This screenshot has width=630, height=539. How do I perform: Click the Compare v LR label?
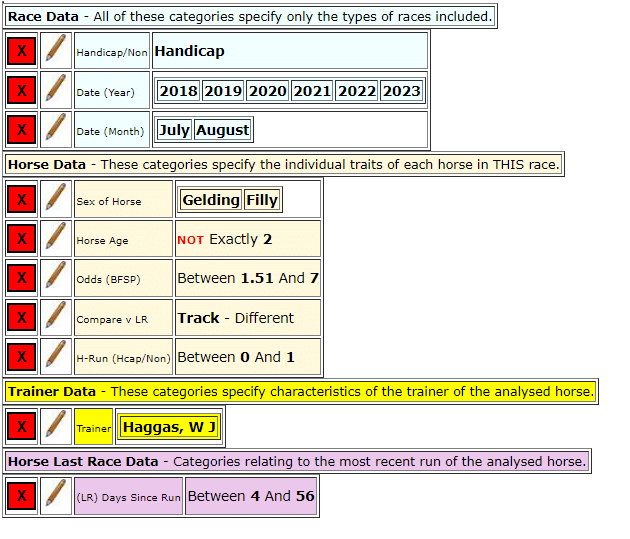pos(123,317)
